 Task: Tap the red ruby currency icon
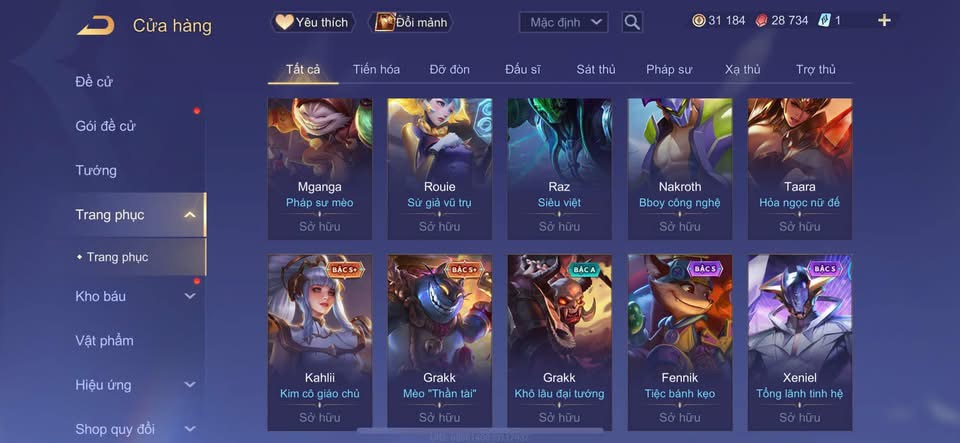pyautogui.click(x=762, y=20)
